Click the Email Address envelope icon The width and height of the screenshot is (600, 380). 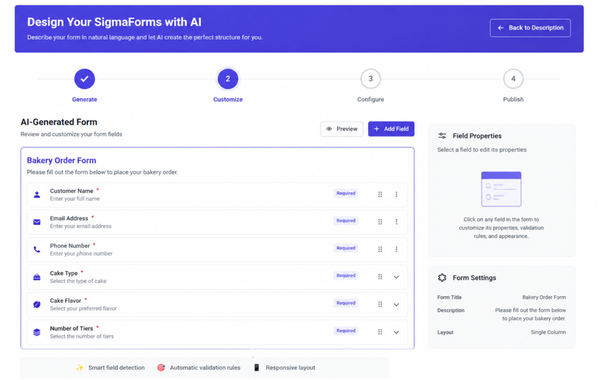(37, 222)
